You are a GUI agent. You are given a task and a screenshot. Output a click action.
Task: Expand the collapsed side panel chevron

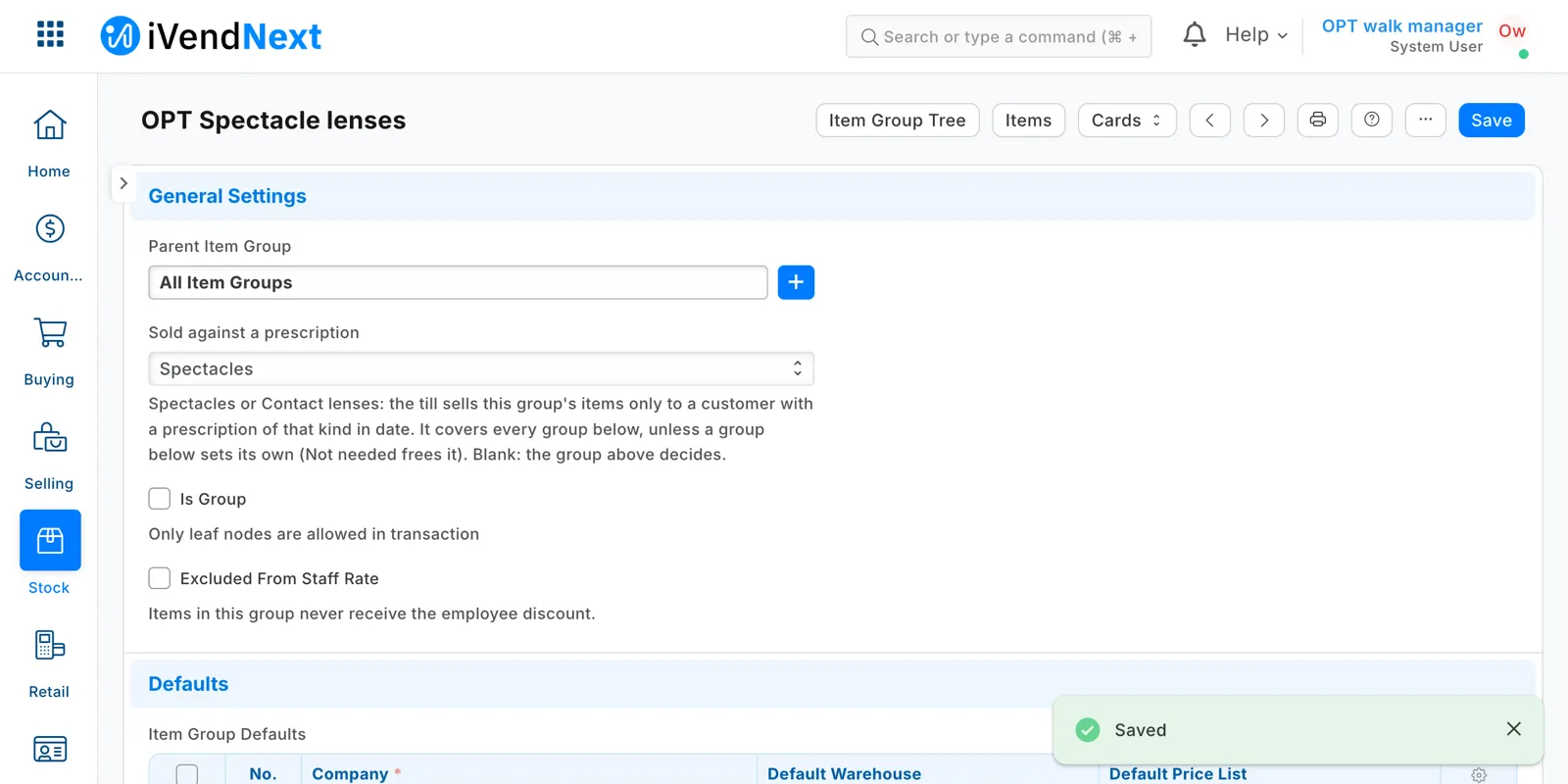click(123, 183)
